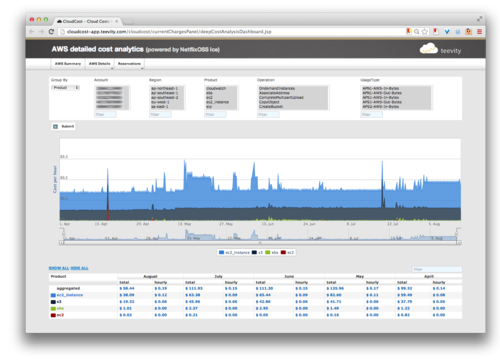Viewport: 500px width, 360px height.
Task: Toggle ec2 series in chart legend
Action: coord(287,252)
